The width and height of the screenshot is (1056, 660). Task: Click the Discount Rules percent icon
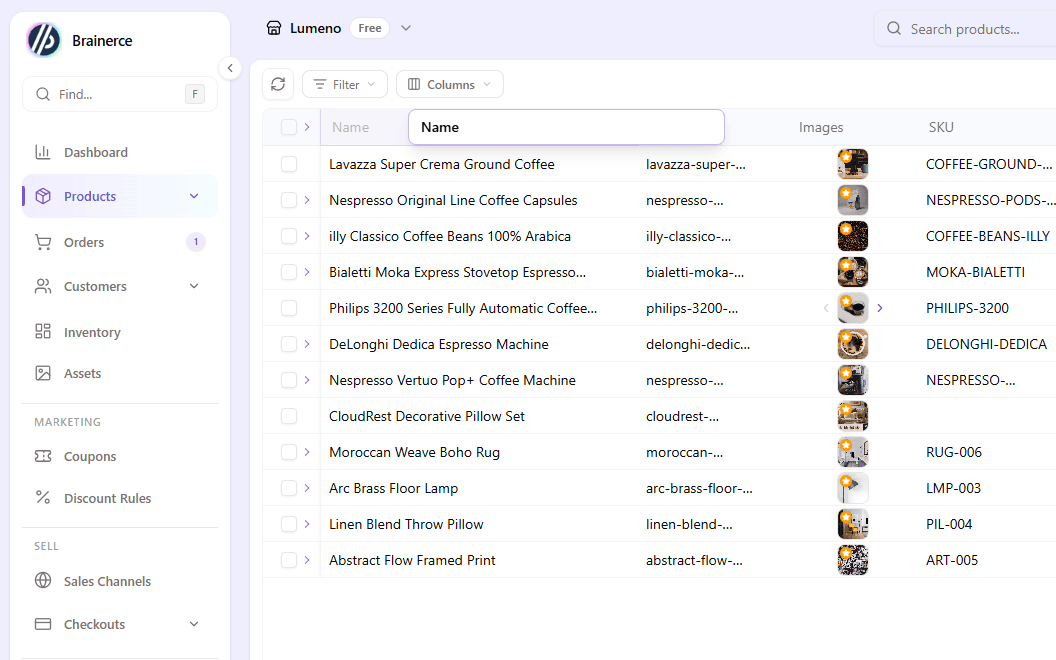click(43, 498)
